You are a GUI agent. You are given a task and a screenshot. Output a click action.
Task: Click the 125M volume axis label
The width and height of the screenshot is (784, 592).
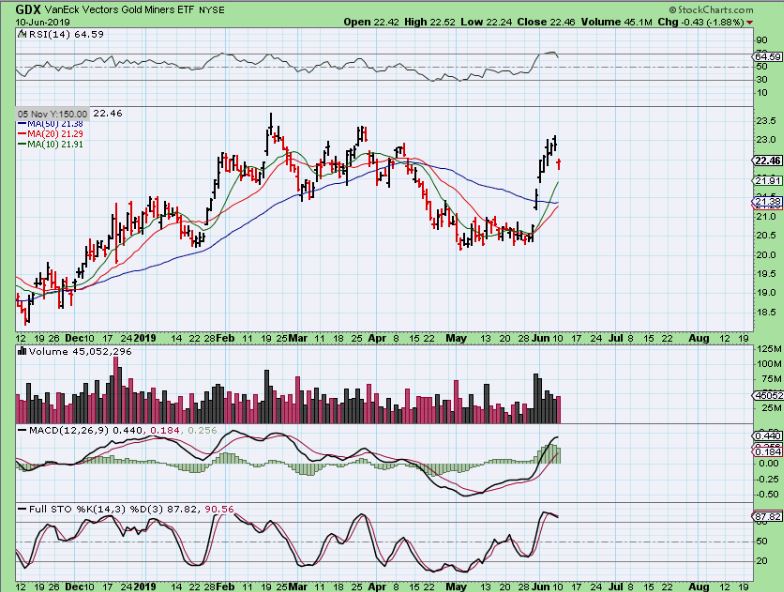pyautogui.click(x=769, y=349)
